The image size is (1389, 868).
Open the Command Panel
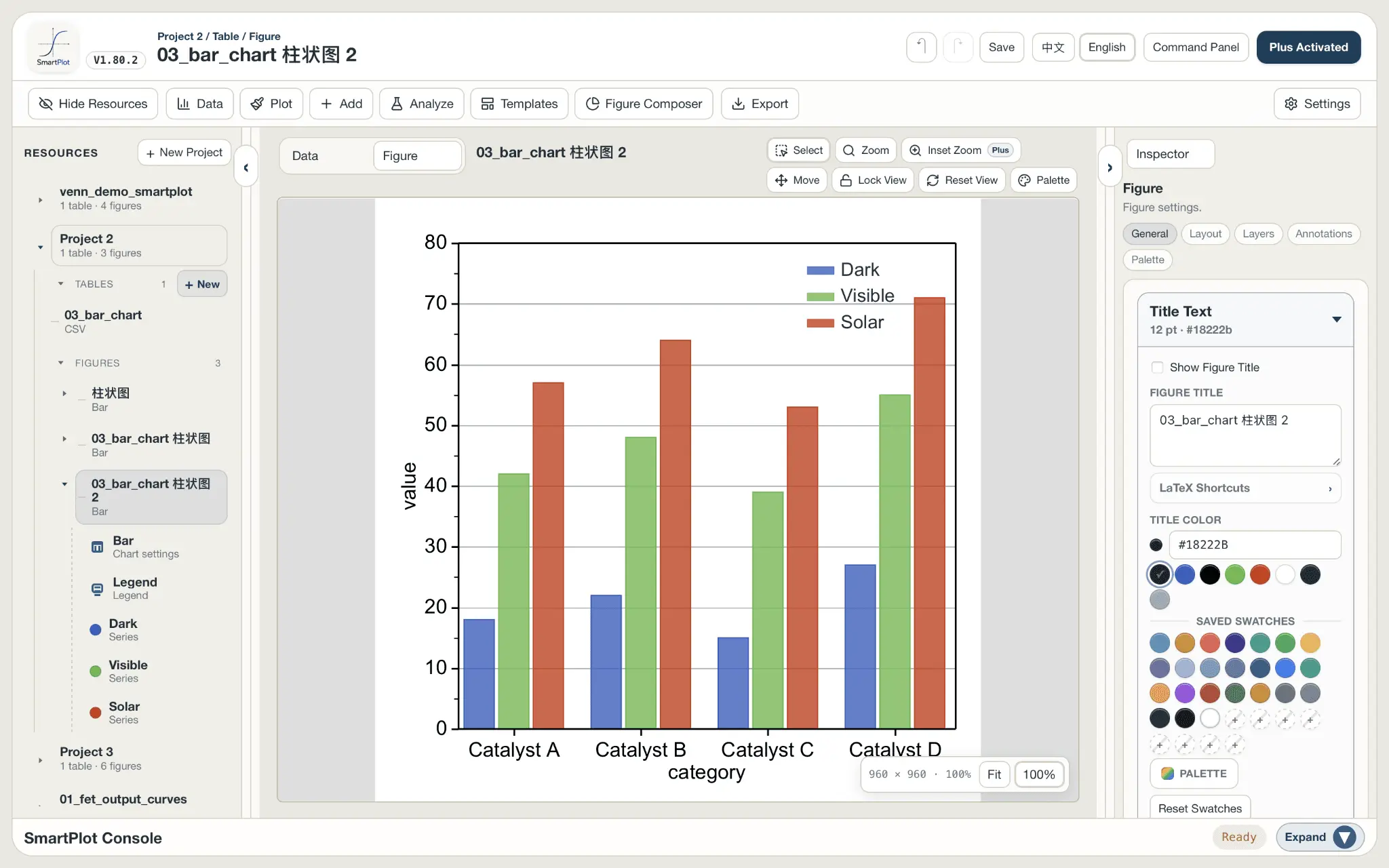[x=1195, y=47]
